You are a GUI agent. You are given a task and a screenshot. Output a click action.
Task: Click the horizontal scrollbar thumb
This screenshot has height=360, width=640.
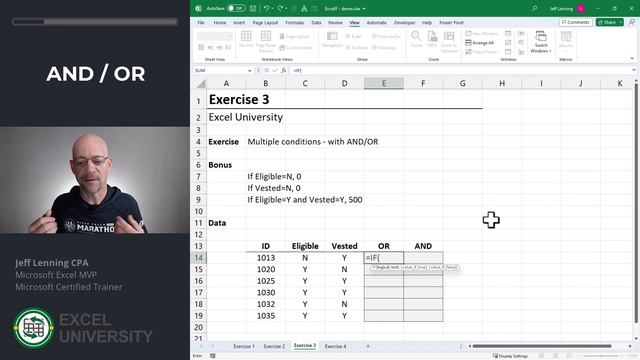[x=542, y=346]
